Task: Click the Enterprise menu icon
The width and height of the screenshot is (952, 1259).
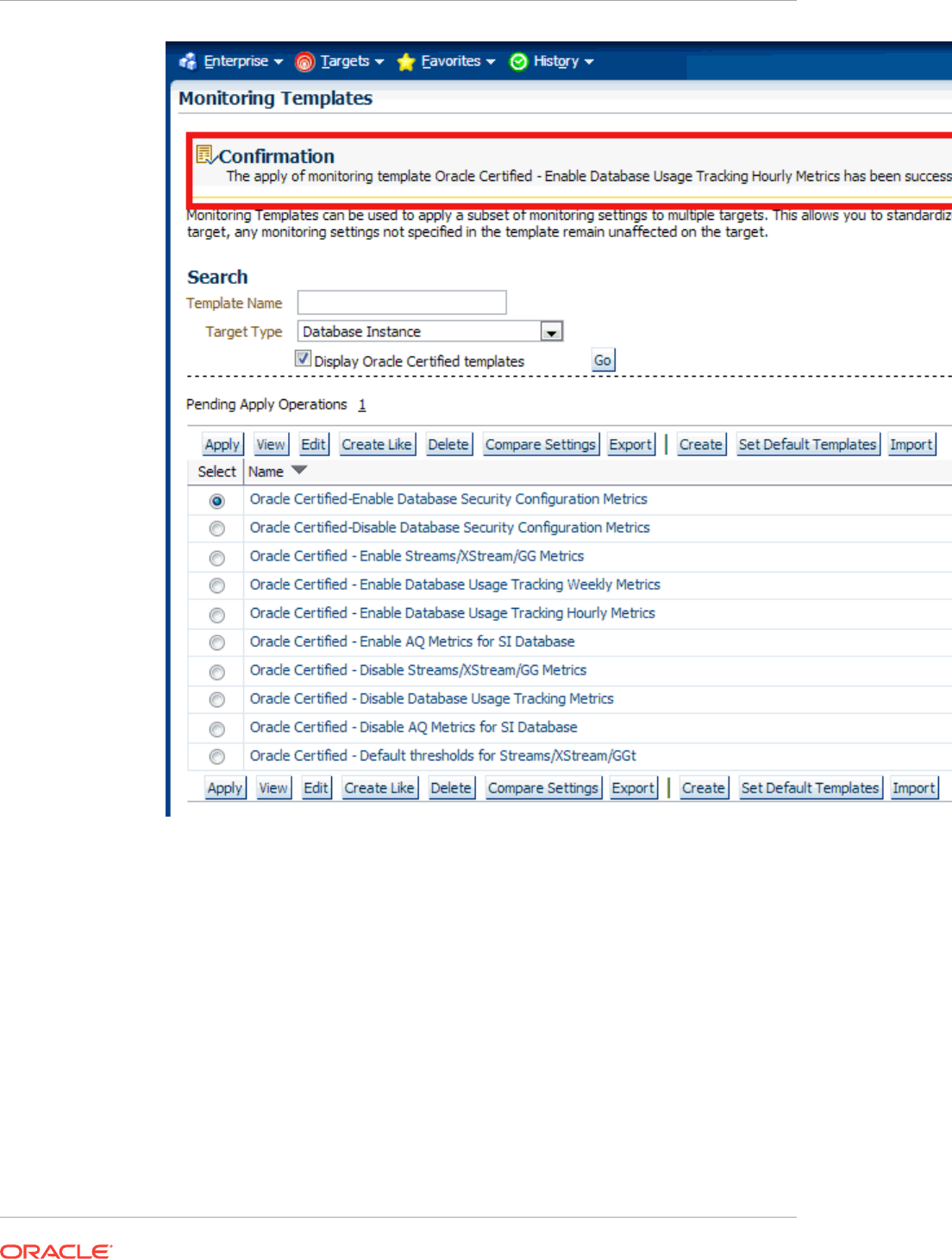Action: click(187, 61)
